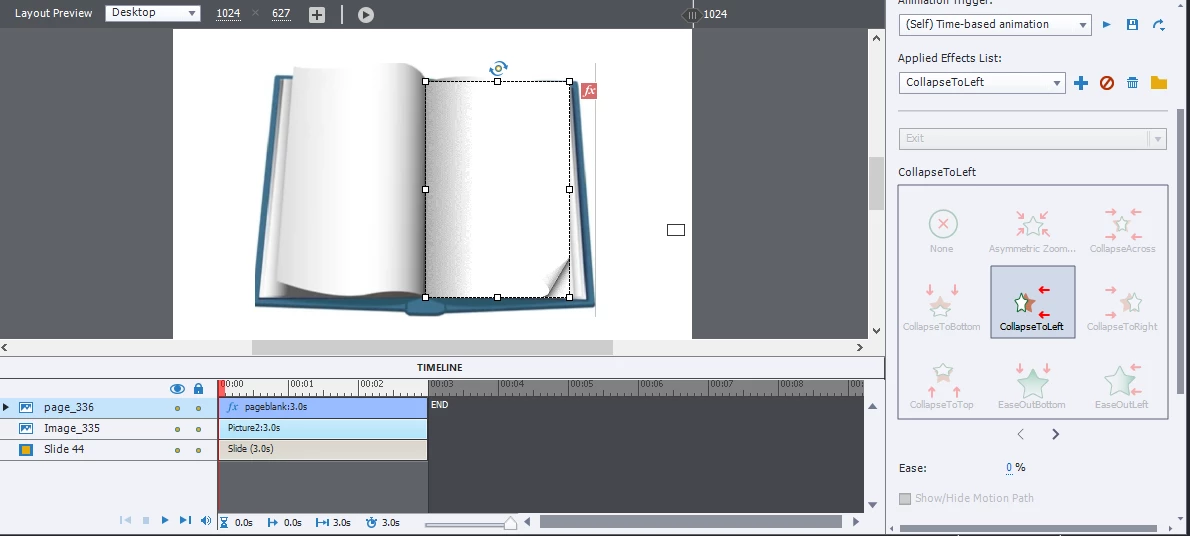Click the fx effect badge on the stage

tap(589, 91)
